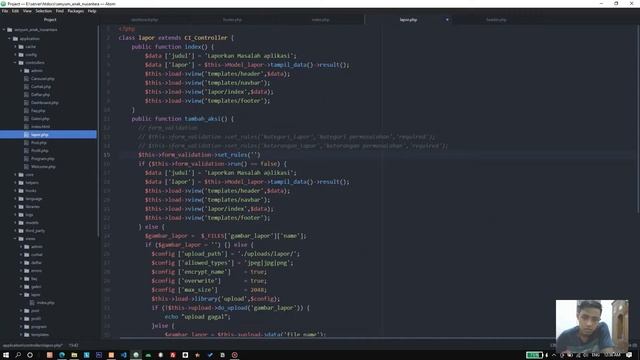Open Contak.php file icon in tree
640x360 pixels.
[x=27, y=87]
